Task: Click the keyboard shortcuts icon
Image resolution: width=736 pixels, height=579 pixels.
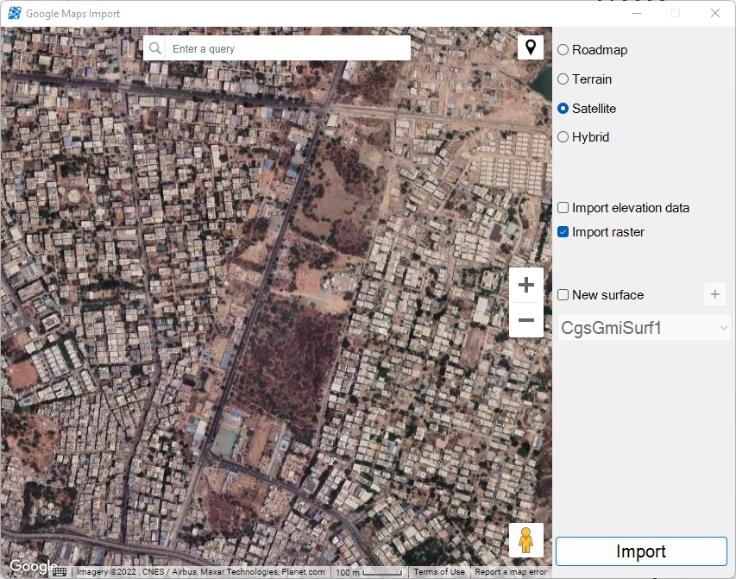Action: click(x=60, y=572)
